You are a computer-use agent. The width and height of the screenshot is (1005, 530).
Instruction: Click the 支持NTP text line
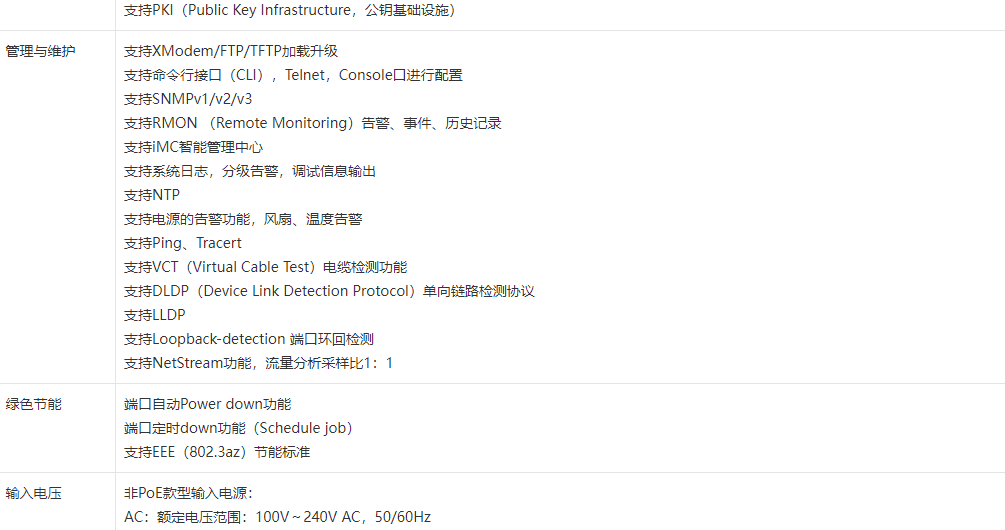152,195
